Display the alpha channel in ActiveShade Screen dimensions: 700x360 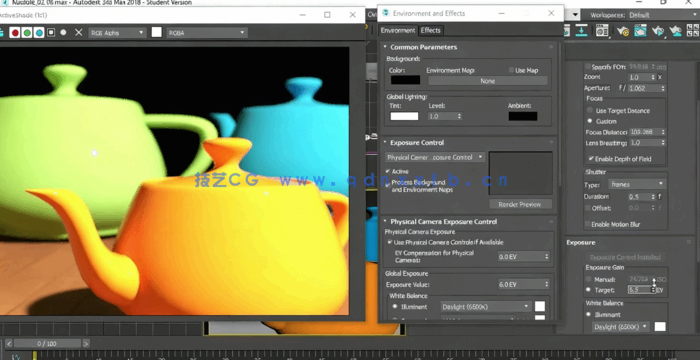click(51, 33)
